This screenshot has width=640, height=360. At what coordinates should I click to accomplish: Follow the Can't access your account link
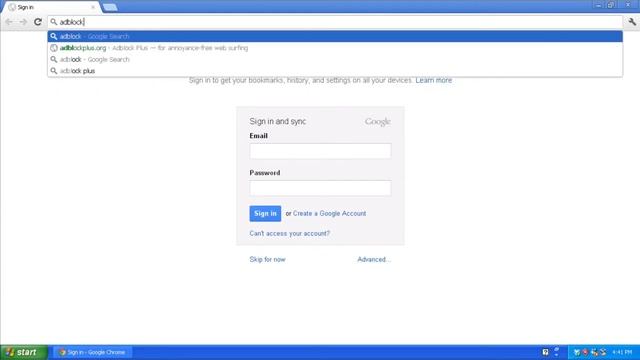coord(289,233)
